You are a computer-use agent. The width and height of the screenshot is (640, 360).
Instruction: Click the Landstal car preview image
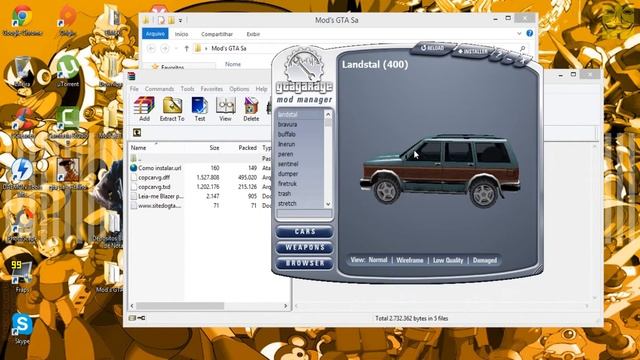[x=440, y=170]
